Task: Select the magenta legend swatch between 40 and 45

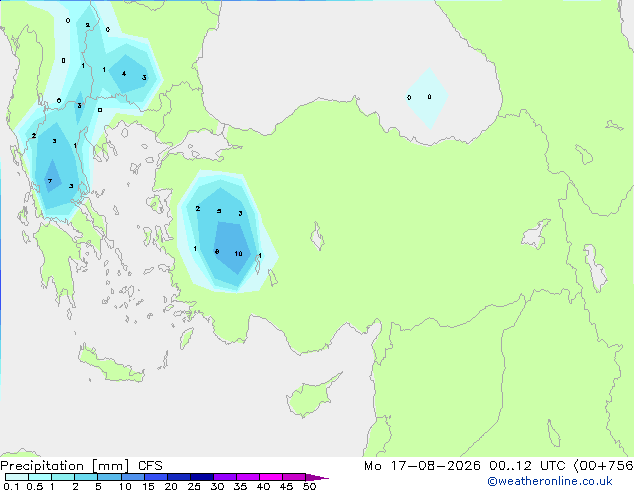Action: (271, 477)
